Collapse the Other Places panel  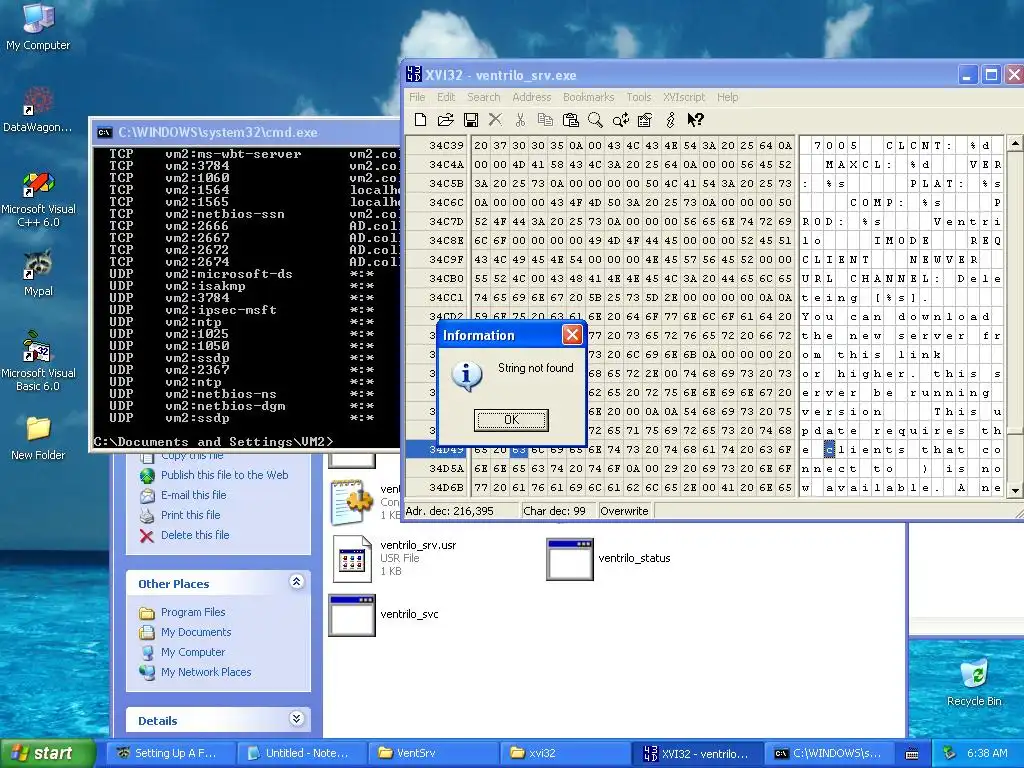coord(296,582)
